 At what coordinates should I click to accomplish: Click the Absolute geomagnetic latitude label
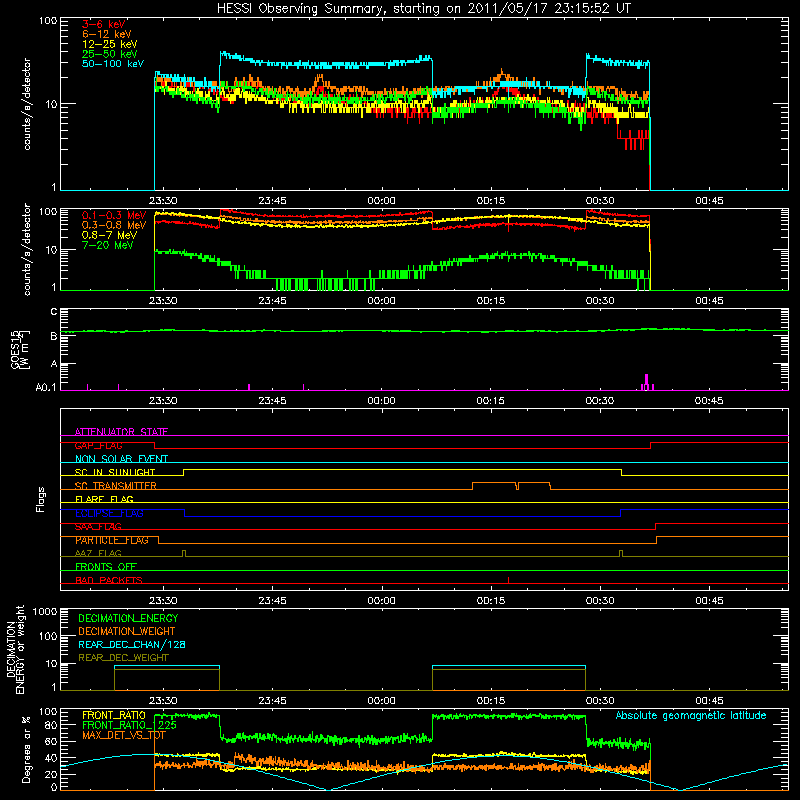tap(691, 716)
